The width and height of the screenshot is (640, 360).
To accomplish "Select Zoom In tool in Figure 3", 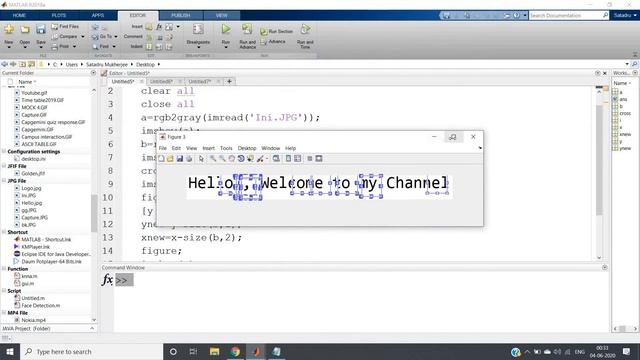I will coord(213,158).
